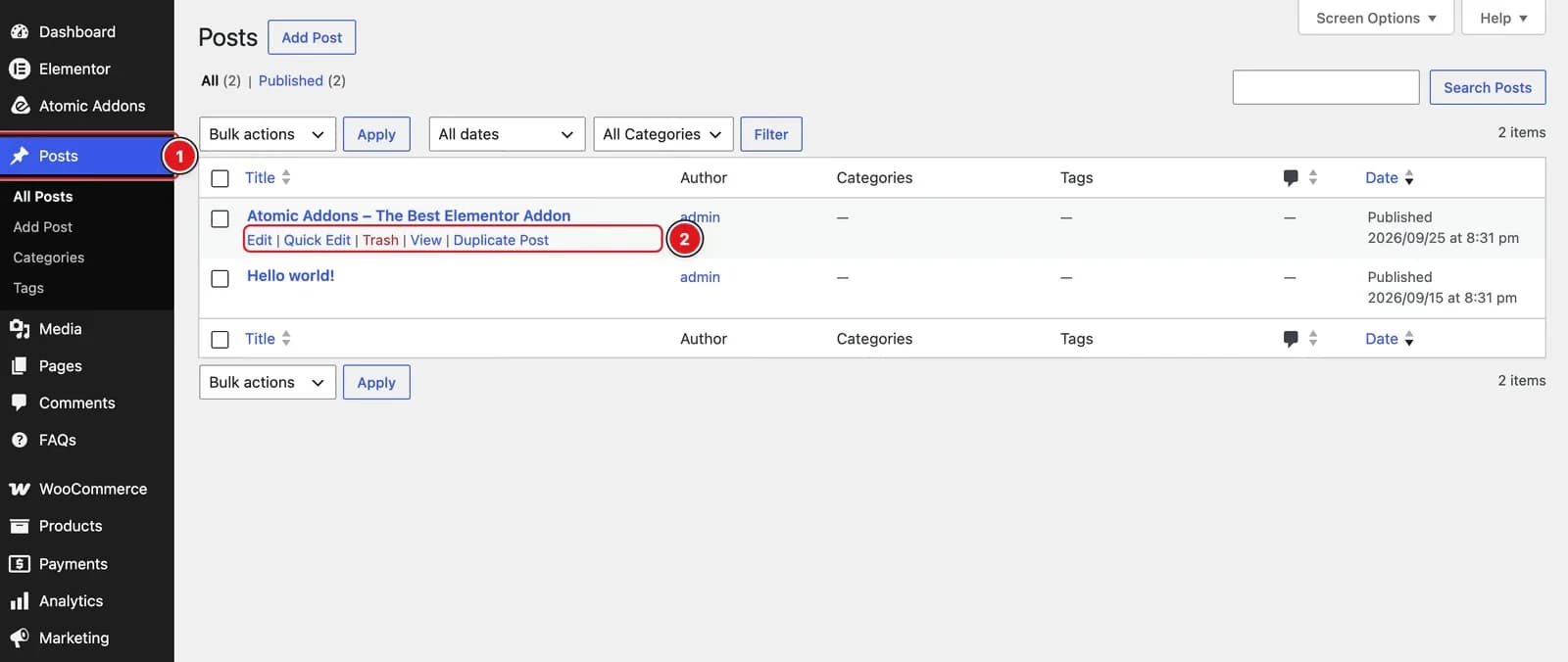Screen dimensions: 1568x662
Task: Click the admin author link for Hello world!
Action: [700, 277]
